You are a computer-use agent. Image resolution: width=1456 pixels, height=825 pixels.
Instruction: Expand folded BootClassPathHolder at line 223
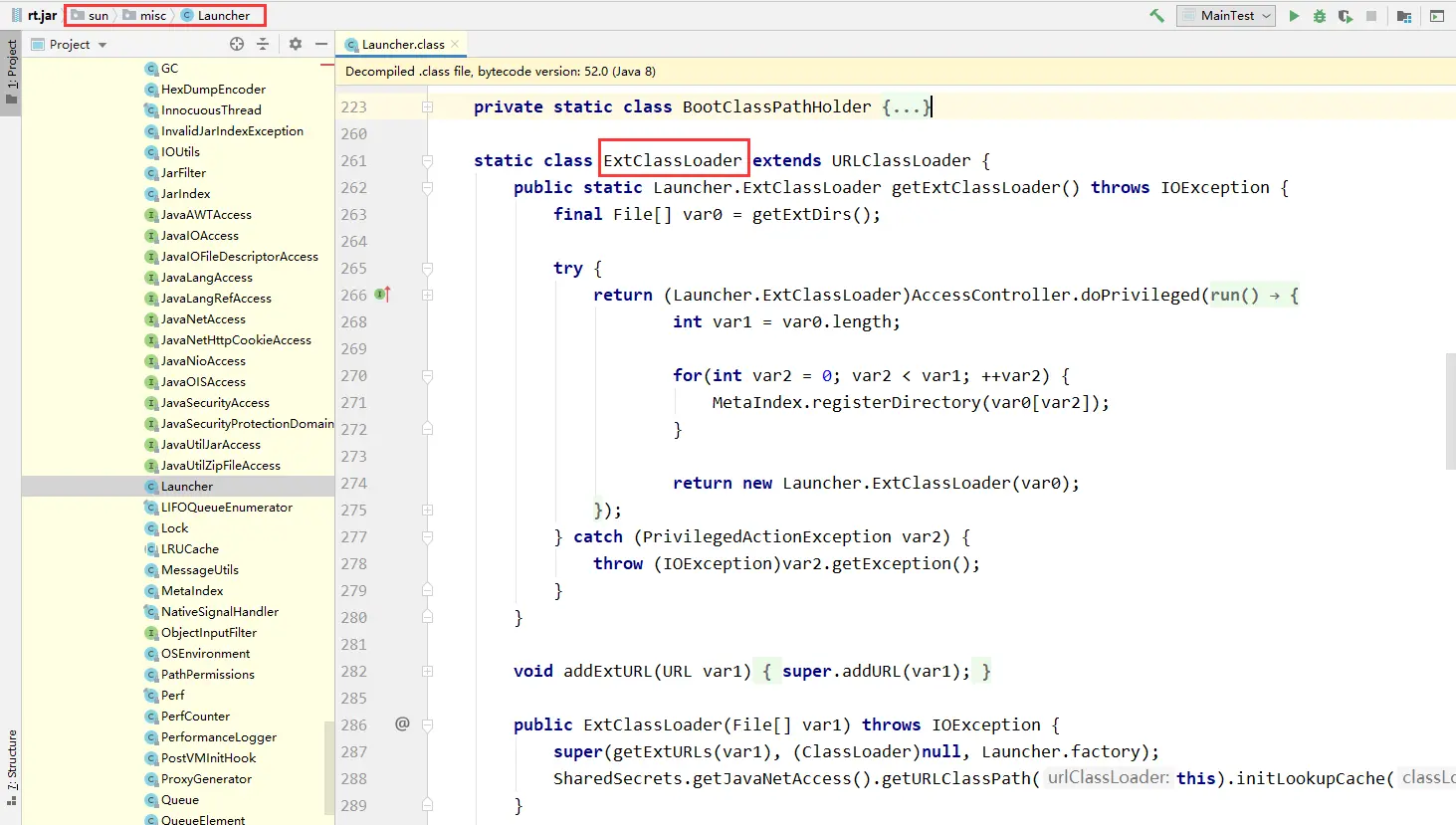pos(427,106)
